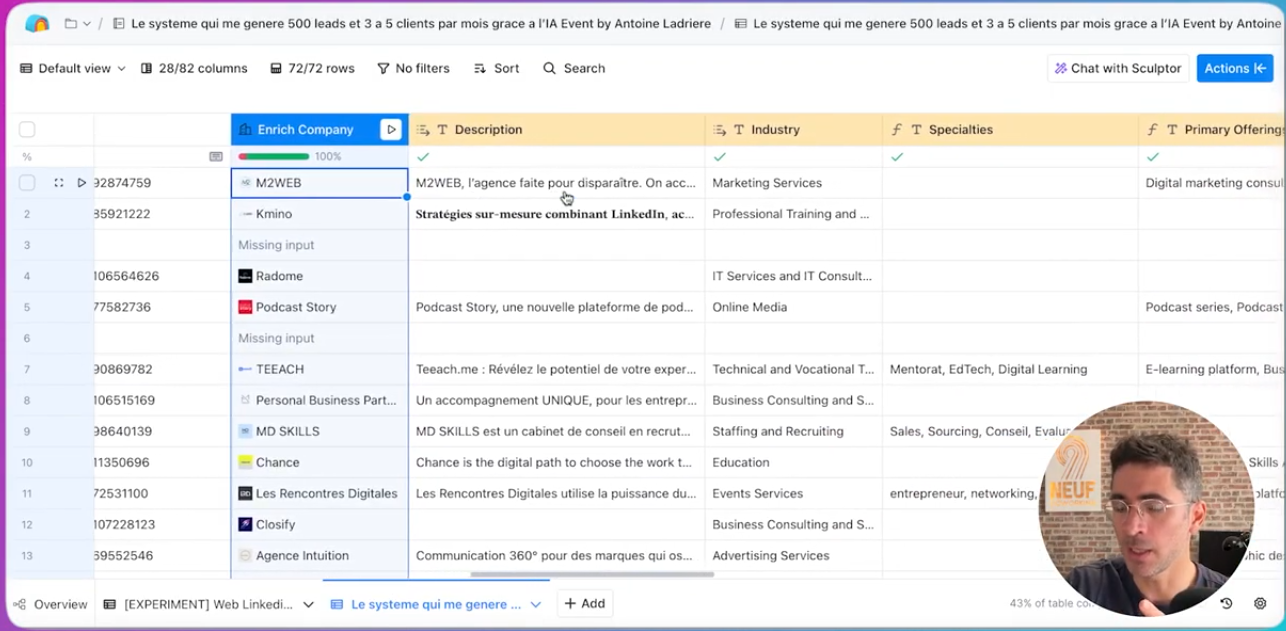Image resolution: width=1286 pixels, height=631 pixels.
Task: Click the Industry column mapping icon
Action: coord(719,129)
